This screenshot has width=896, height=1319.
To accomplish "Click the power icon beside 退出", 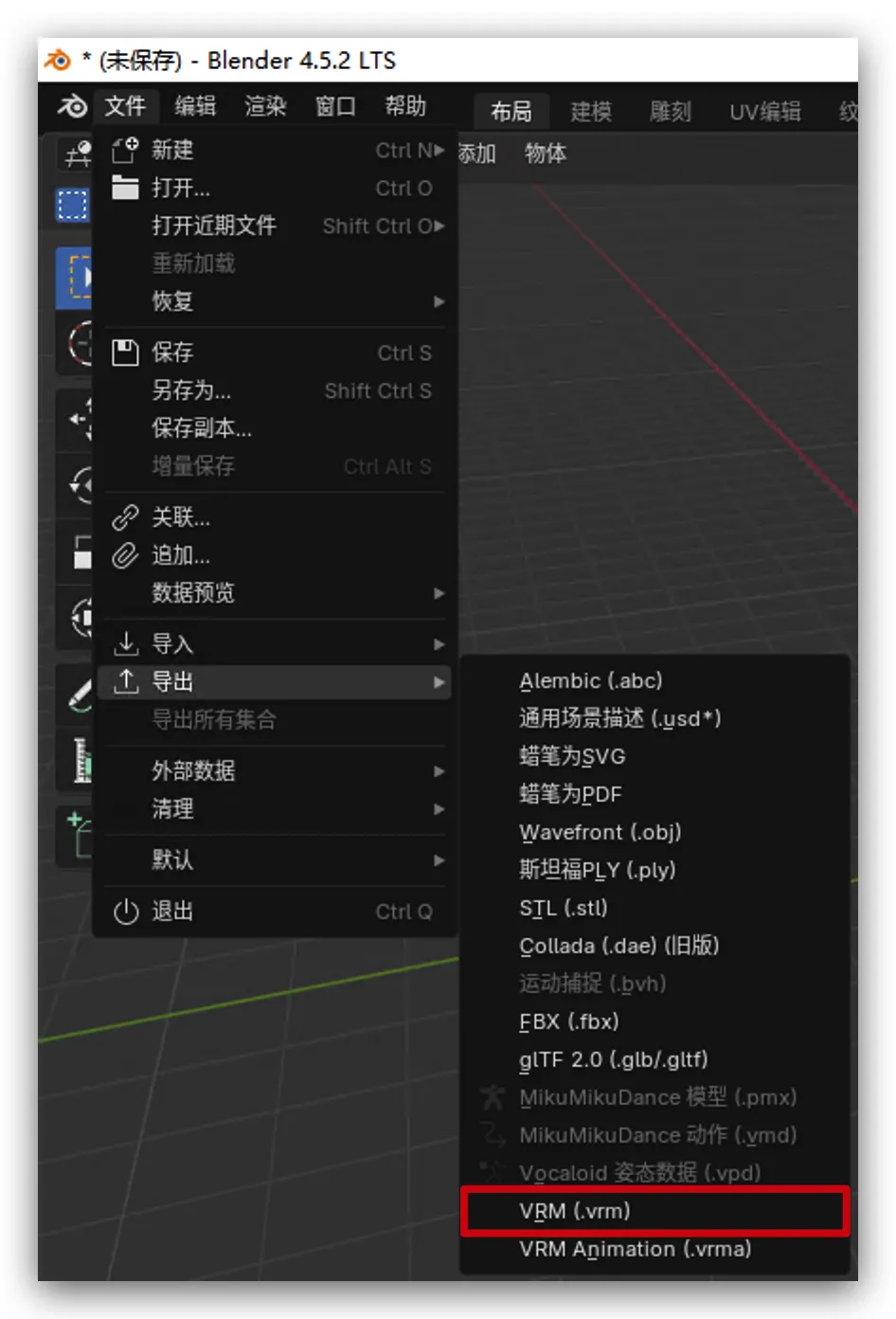I will pos(126,912).
